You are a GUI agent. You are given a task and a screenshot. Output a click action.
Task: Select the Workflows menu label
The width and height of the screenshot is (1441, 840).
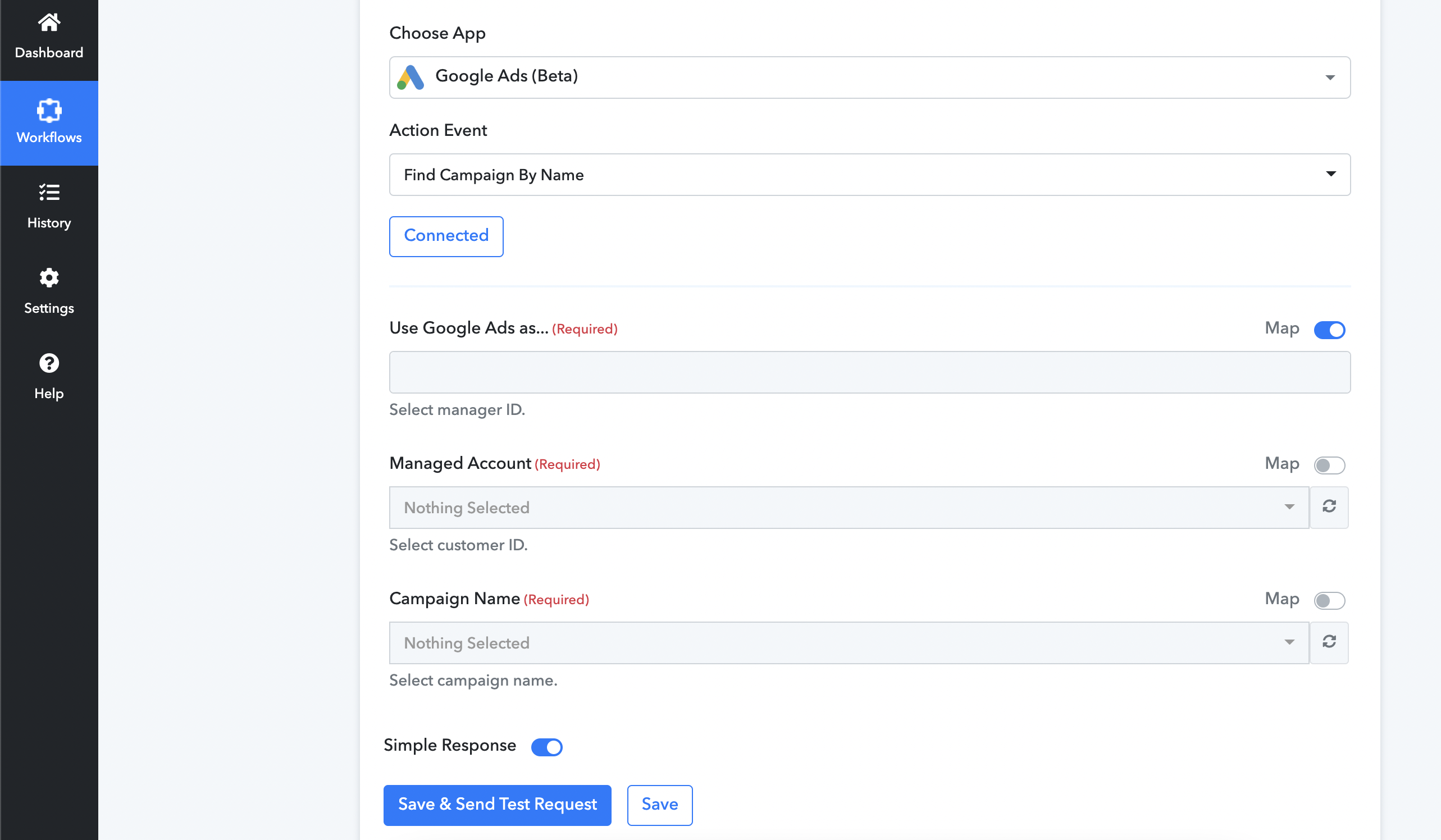pos(49,137)
